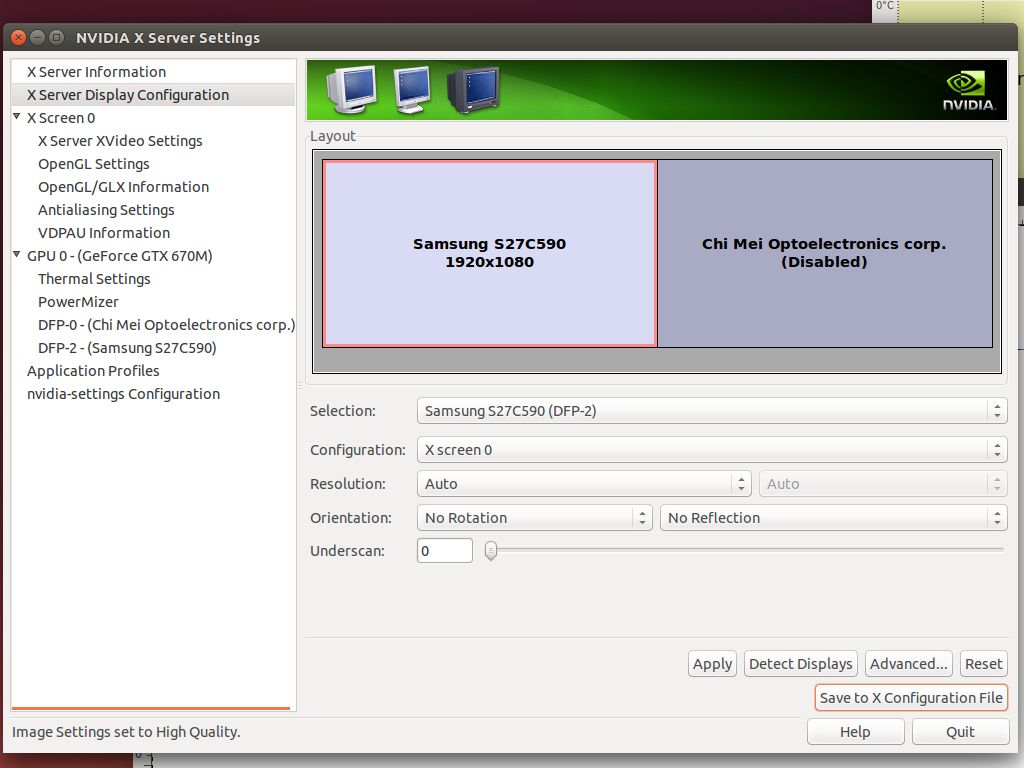Open the Resolution dropdown set to Auto
The width and height of the screenshot is (1024, 768).
[584, 484]
